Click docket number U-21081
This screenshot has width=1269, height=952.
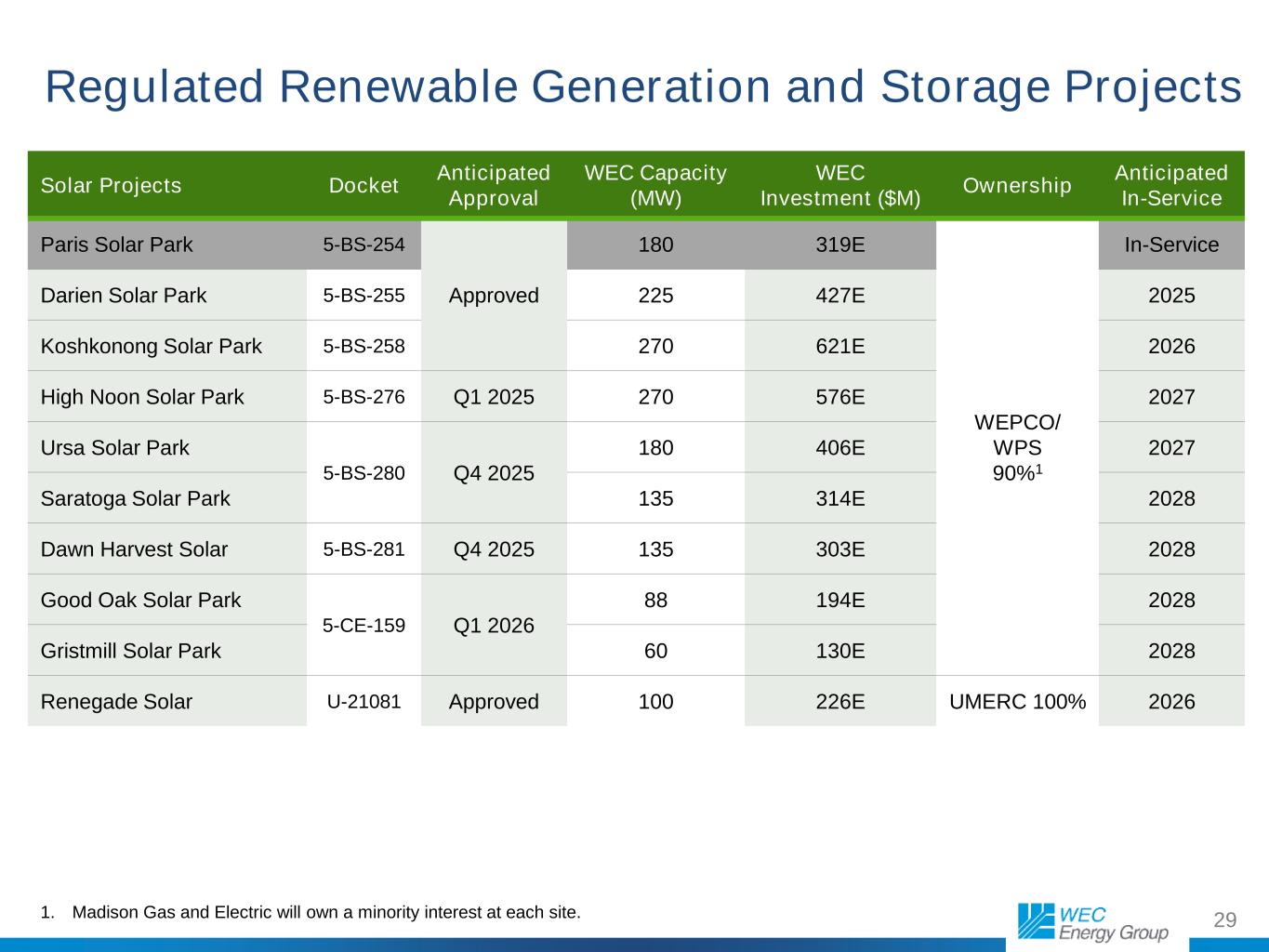pyautogui.click(x=364, y=701)
